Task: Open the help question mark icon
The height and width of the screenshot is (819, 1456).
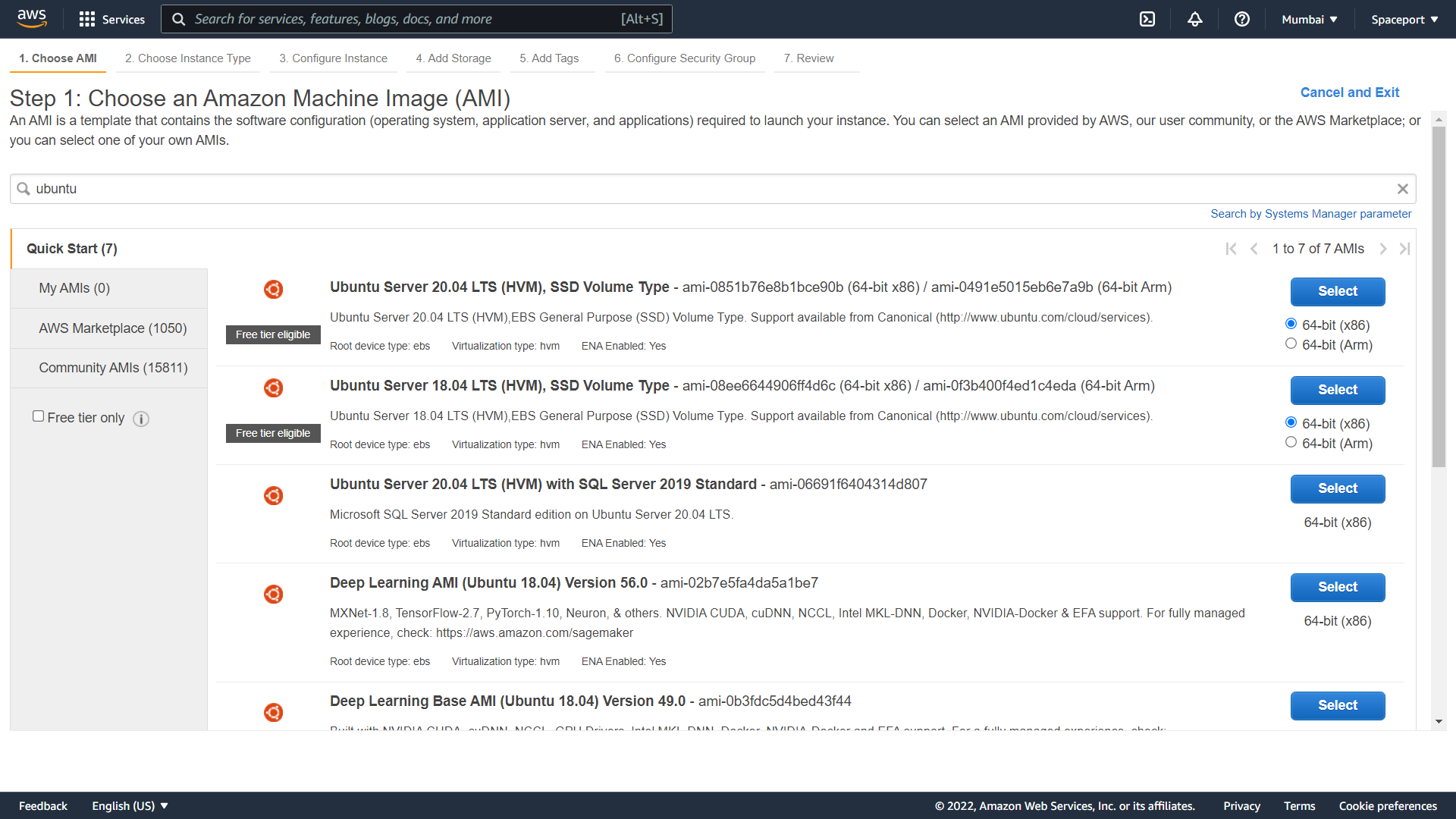Action: pos(1242,19)
